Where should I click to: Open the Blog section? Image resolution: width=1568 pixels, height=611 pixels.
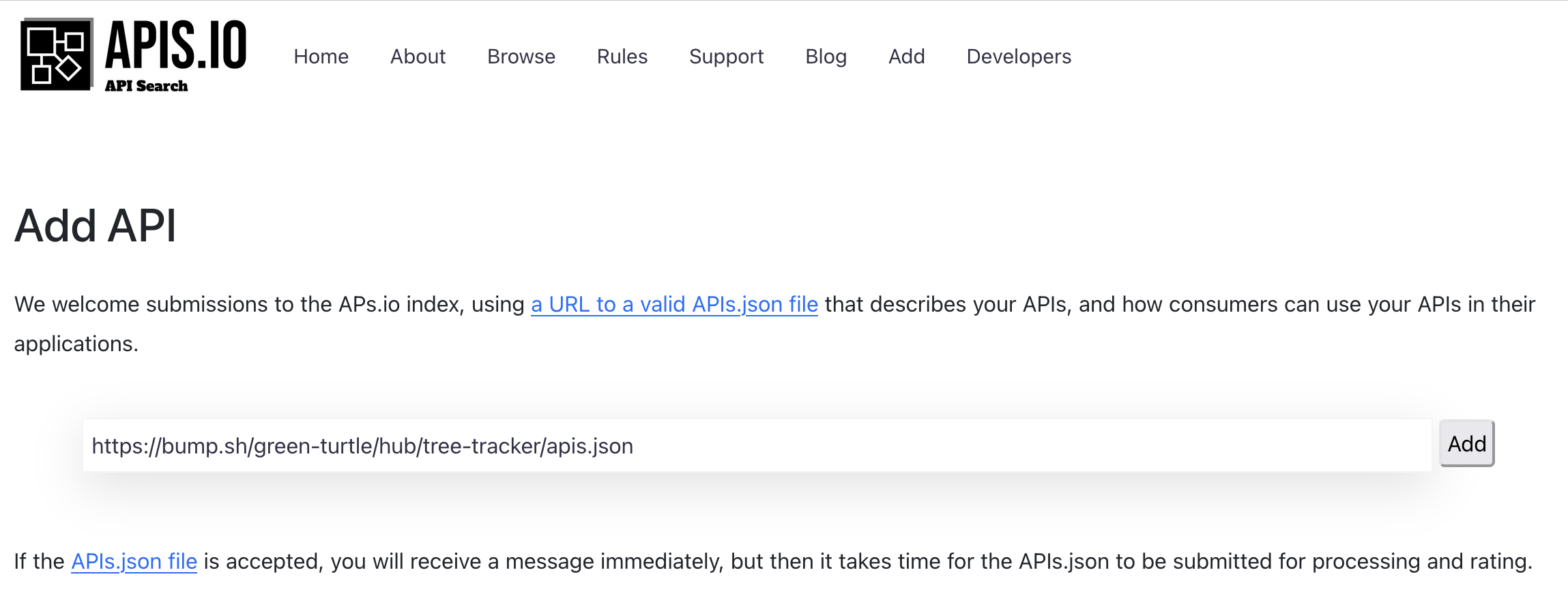coord(826,57)
